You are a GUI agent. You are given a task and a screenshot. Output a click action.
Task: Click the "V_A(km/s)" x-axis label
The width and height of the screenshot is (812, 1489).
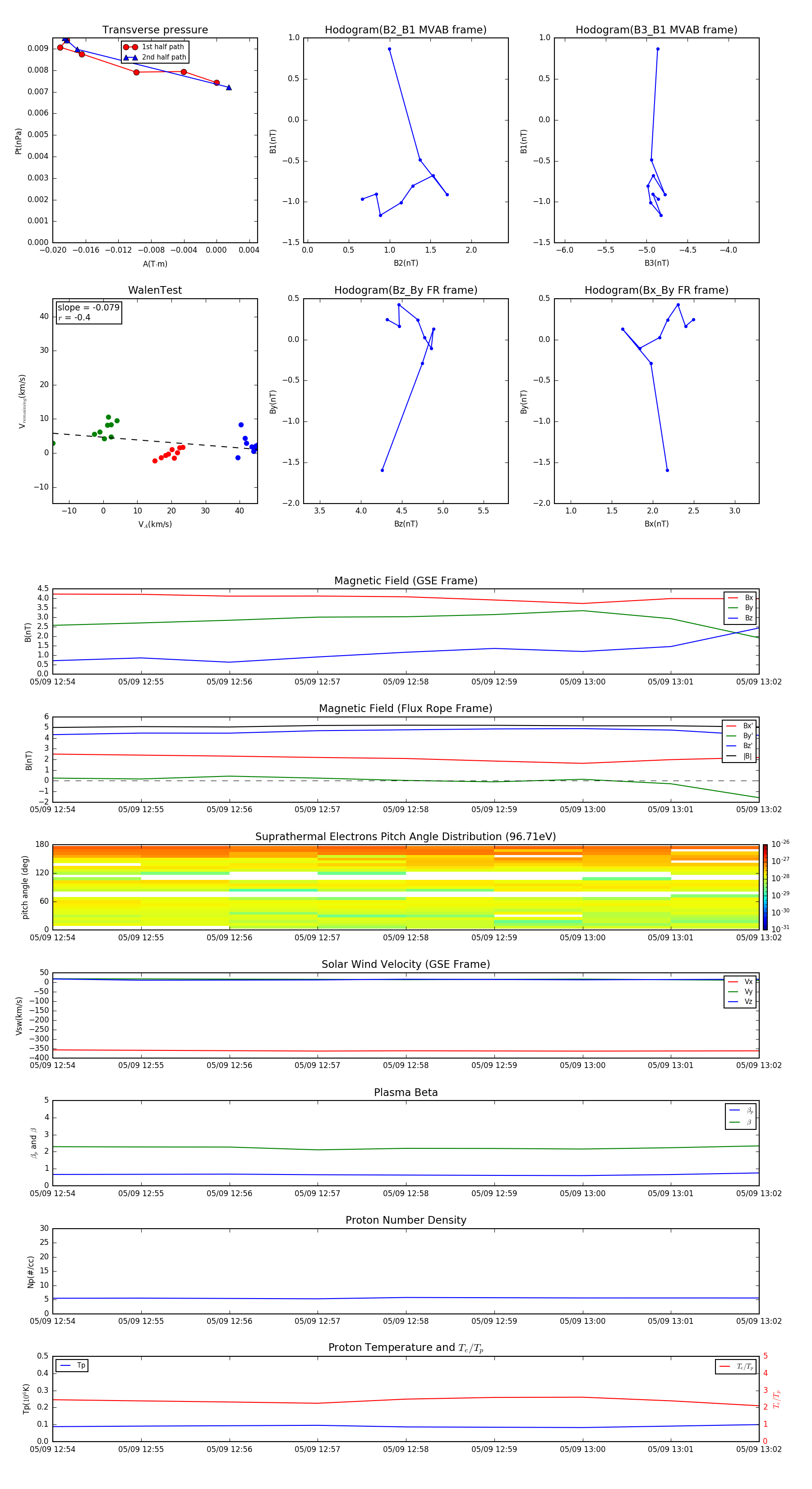[155, 524]
